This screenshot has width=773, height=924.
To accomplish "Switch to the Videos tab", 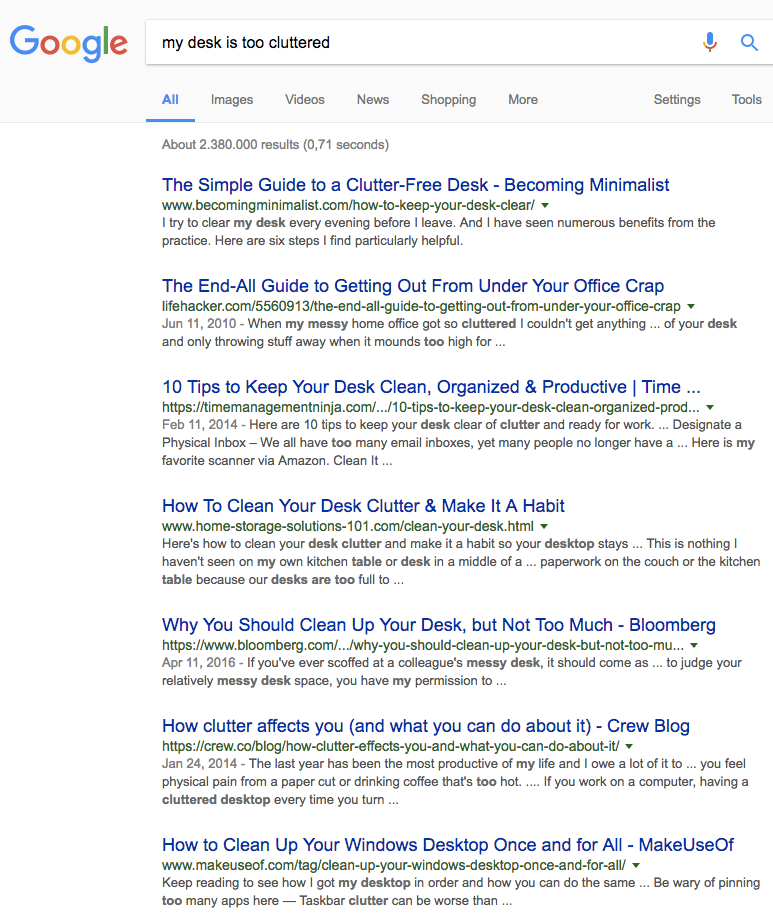I will 305,100.
